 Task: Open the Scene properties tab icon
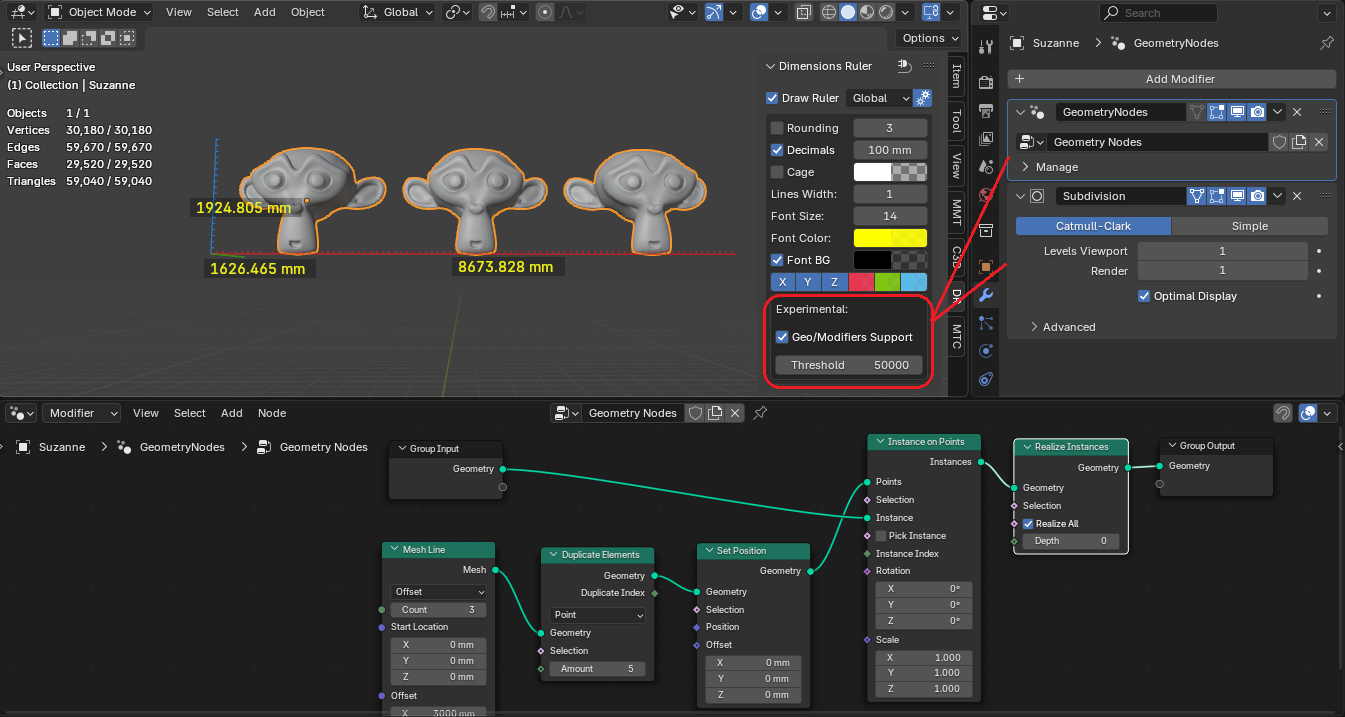(987, 166)
